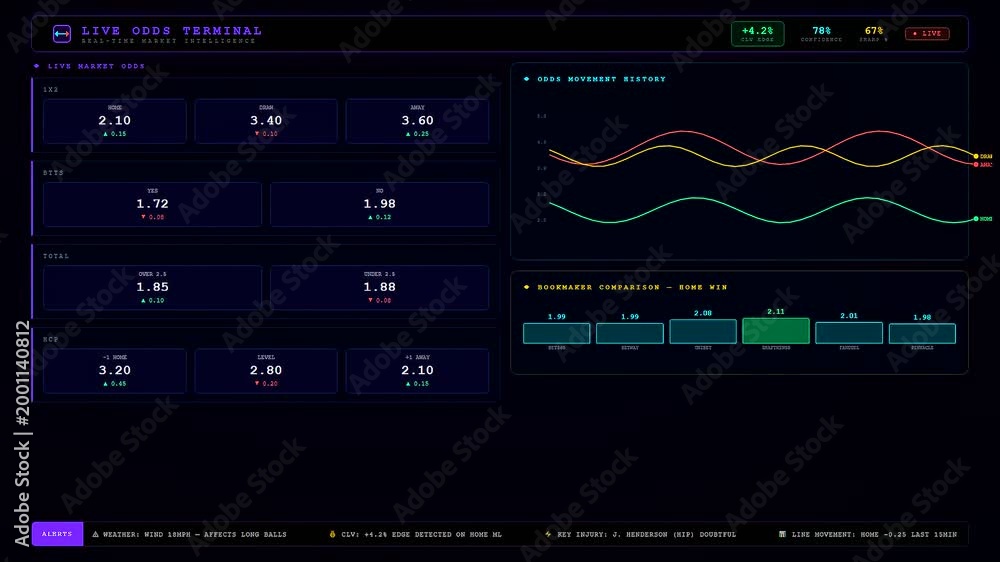Click the Odds Movement History heading
The image size is (1000, 562).
(601, 79)
